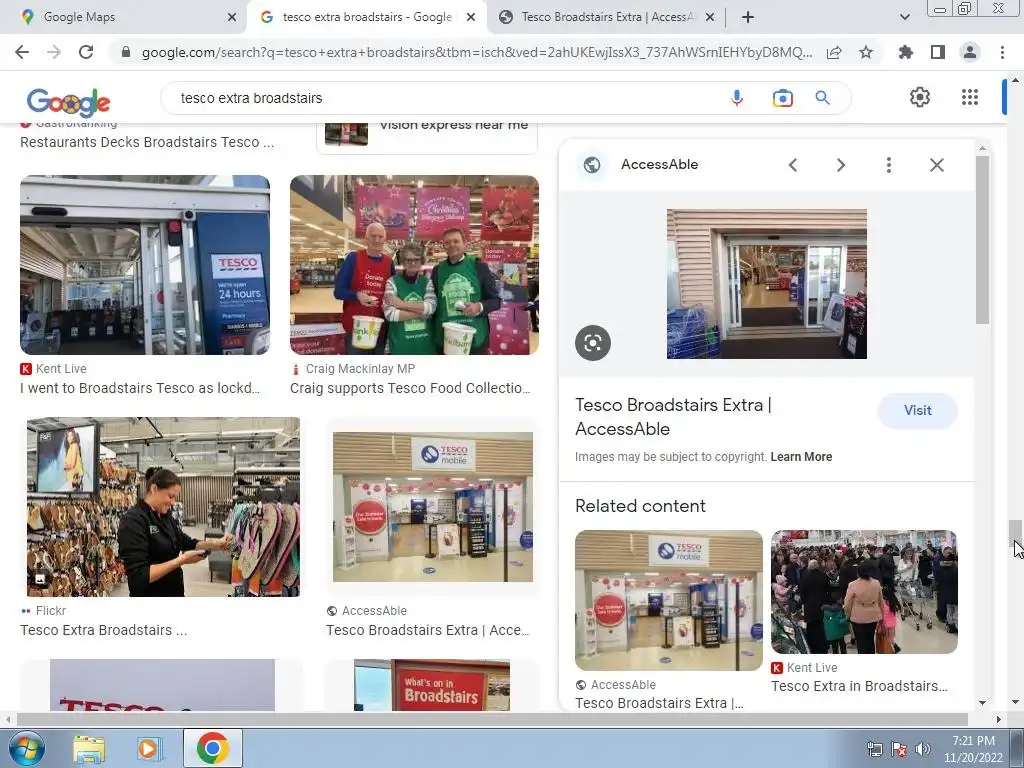Open the Craig Mackinlay MP food collection image
1024x768 pixels.
click(415, 264)
